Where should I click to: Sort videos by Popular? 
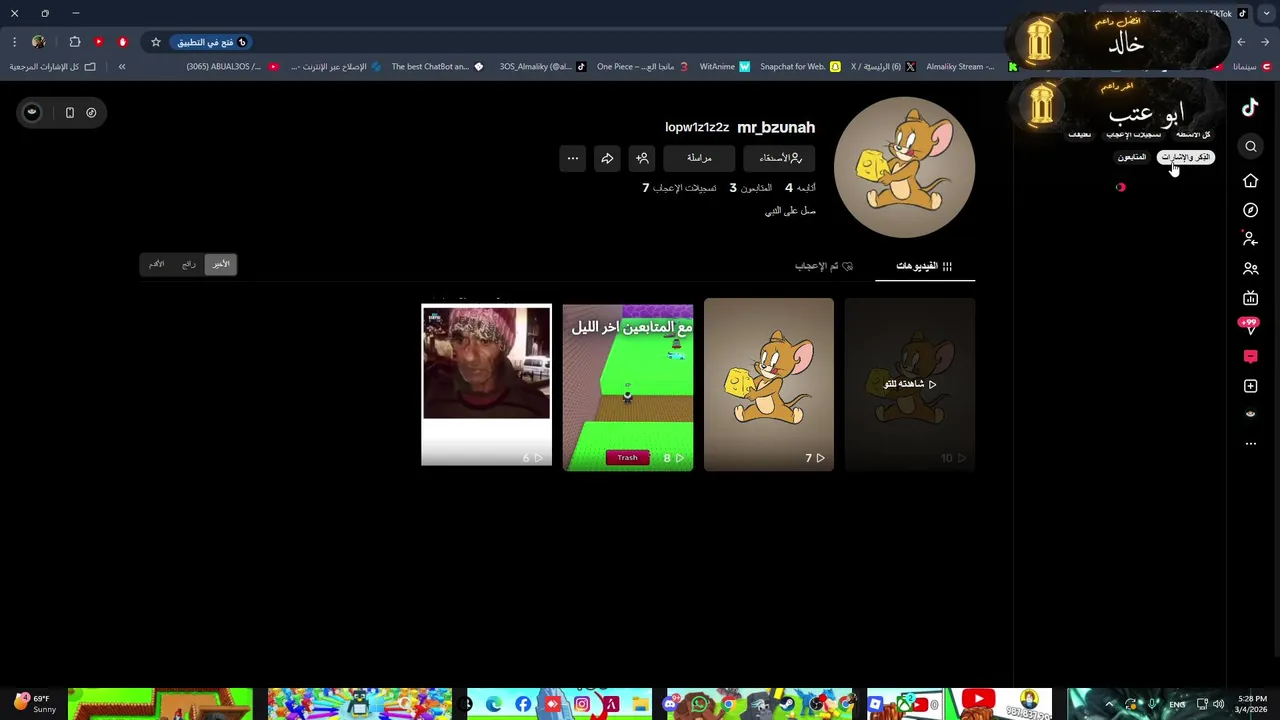(189, 264)
